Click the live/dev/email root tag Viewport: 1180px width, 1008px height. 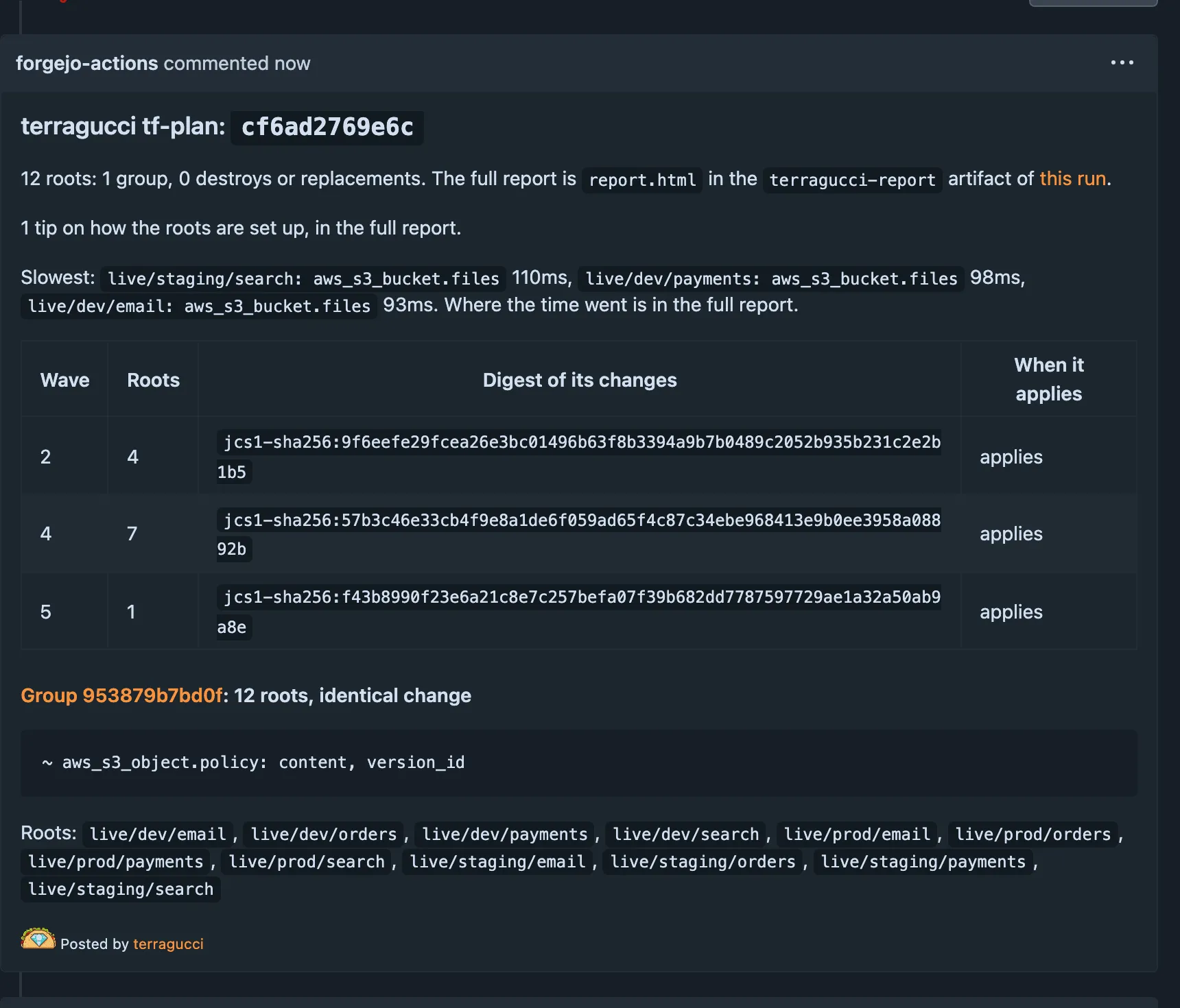coord(158,835)
